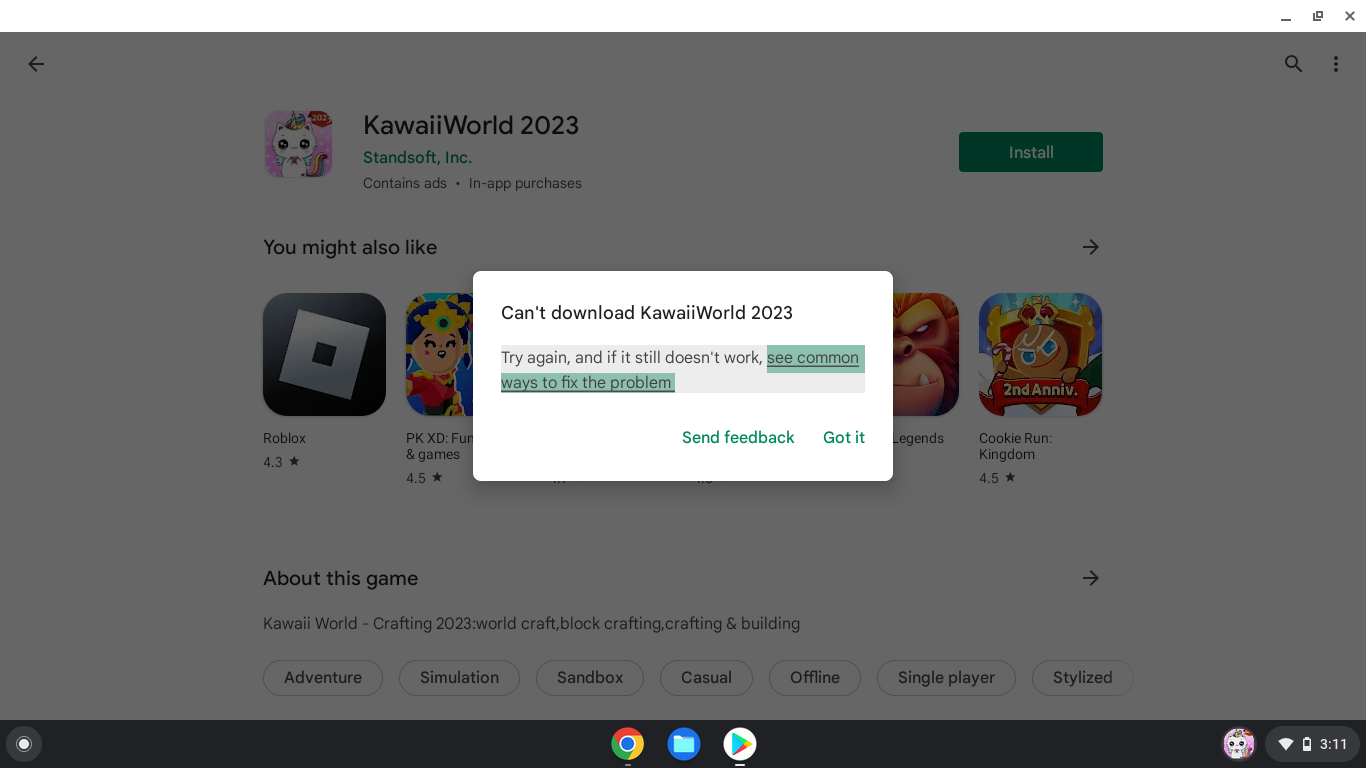Click the Legends game thumbnail
This screenshot has height=768, width=1366.
coord(925,354)
